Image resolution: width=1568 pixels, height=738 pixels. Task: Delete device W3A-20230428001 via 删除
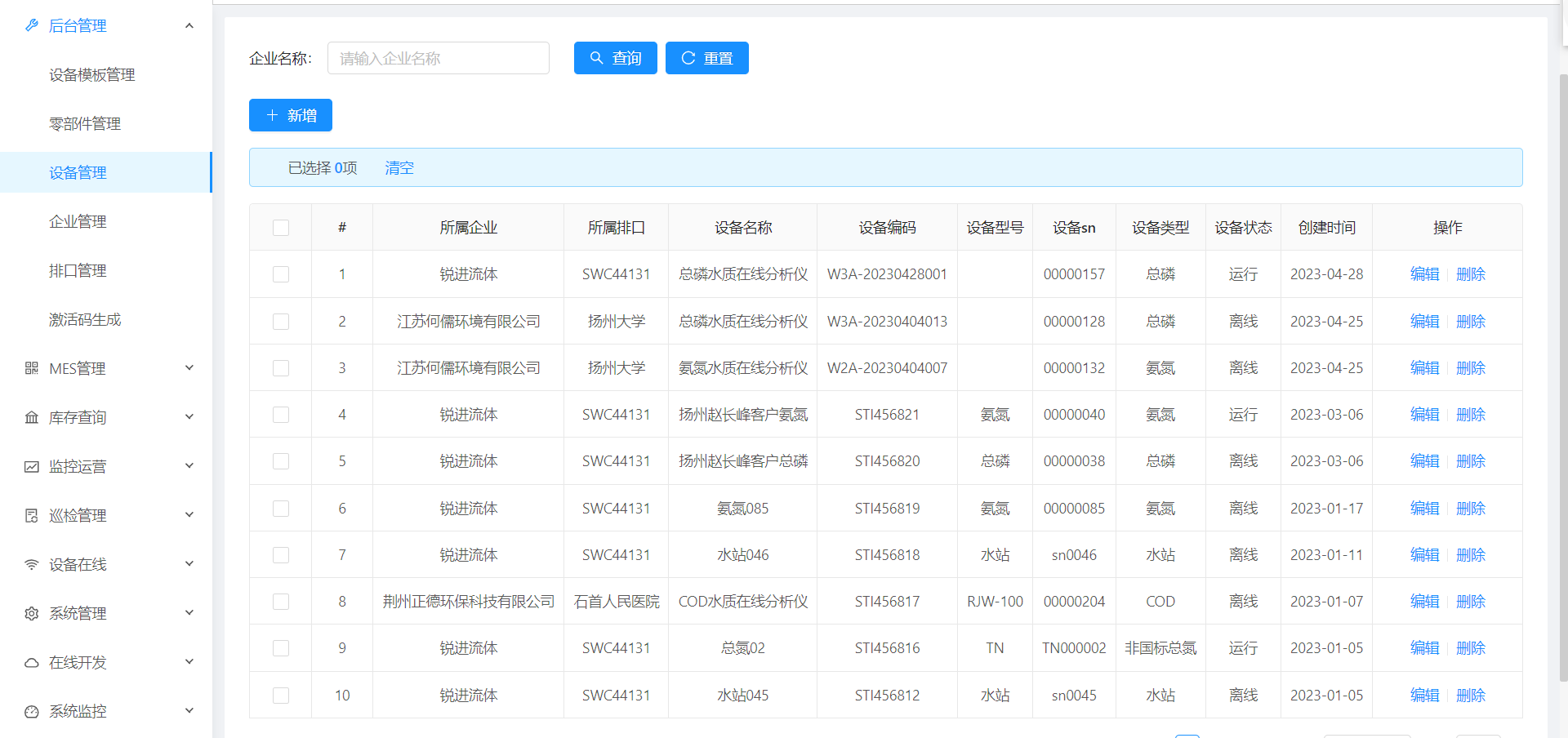(1471, 274)
